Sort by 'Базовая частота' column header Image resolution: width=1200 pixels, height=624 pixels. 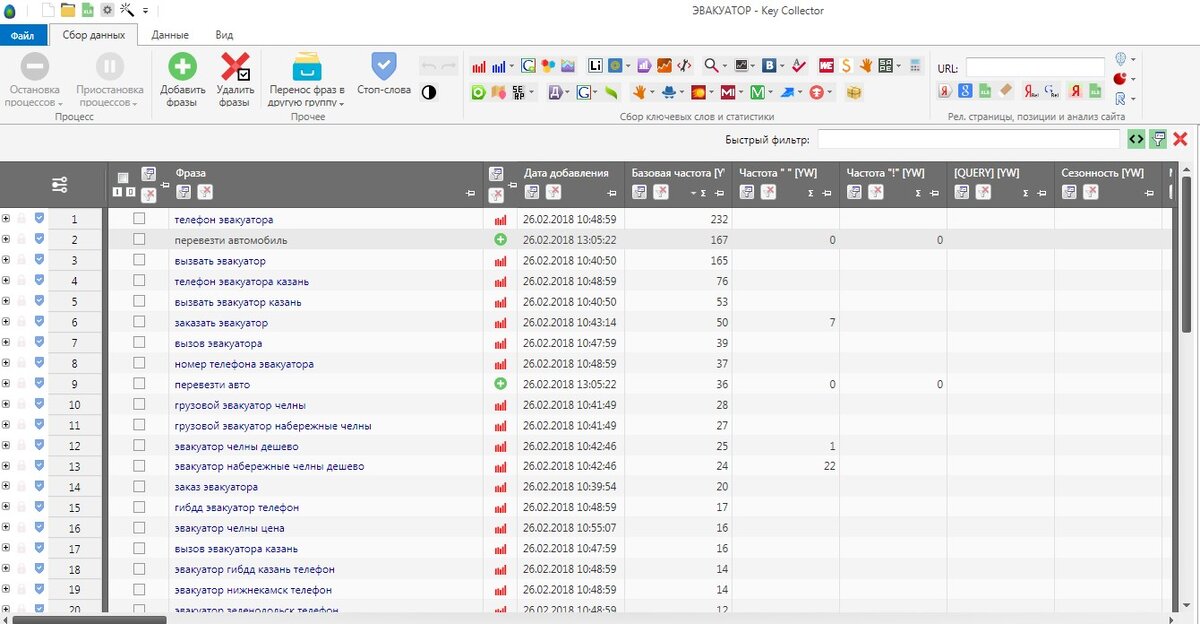coord(678,173)
